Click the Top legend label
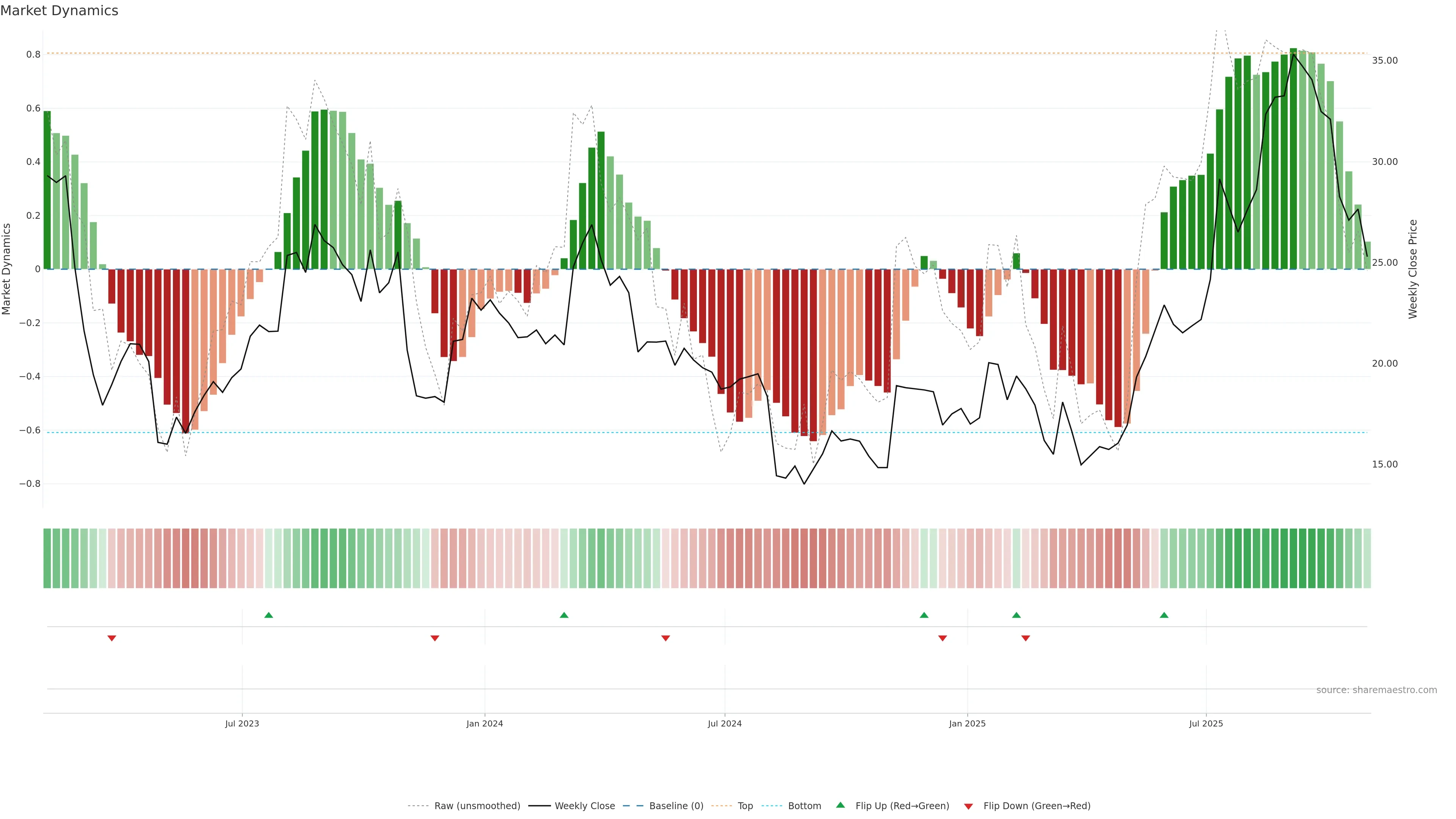The height and width of the screenshot is (819, 1456). click(745, 806)
